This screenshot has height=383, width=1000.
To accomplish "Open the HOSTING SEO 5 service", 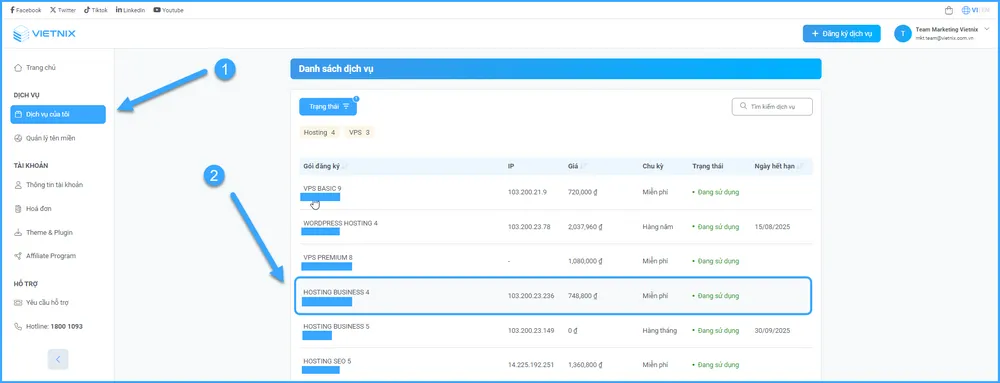I will tap(327, 361).
